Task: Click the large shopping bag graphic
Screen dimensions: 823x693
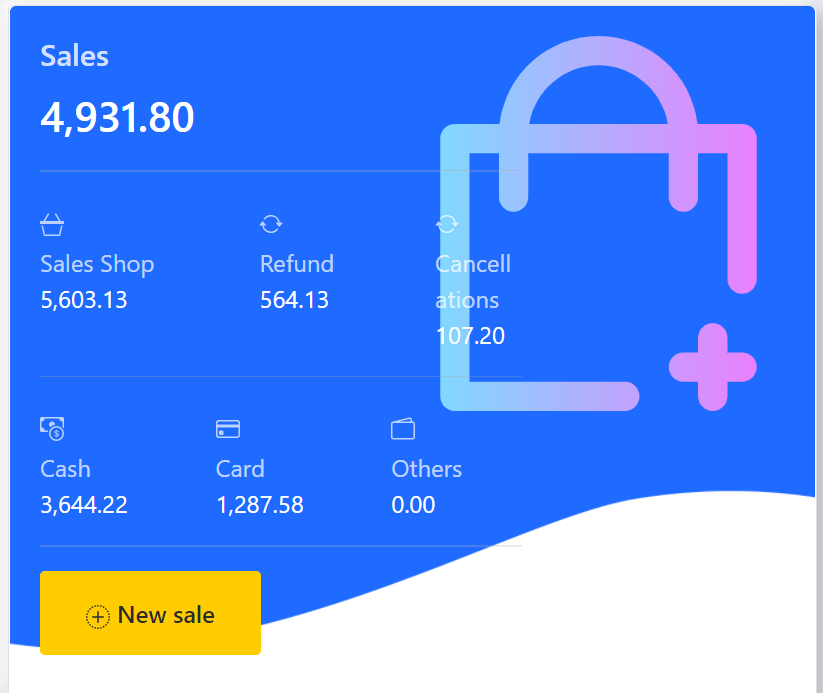Action: click(598, 223)
